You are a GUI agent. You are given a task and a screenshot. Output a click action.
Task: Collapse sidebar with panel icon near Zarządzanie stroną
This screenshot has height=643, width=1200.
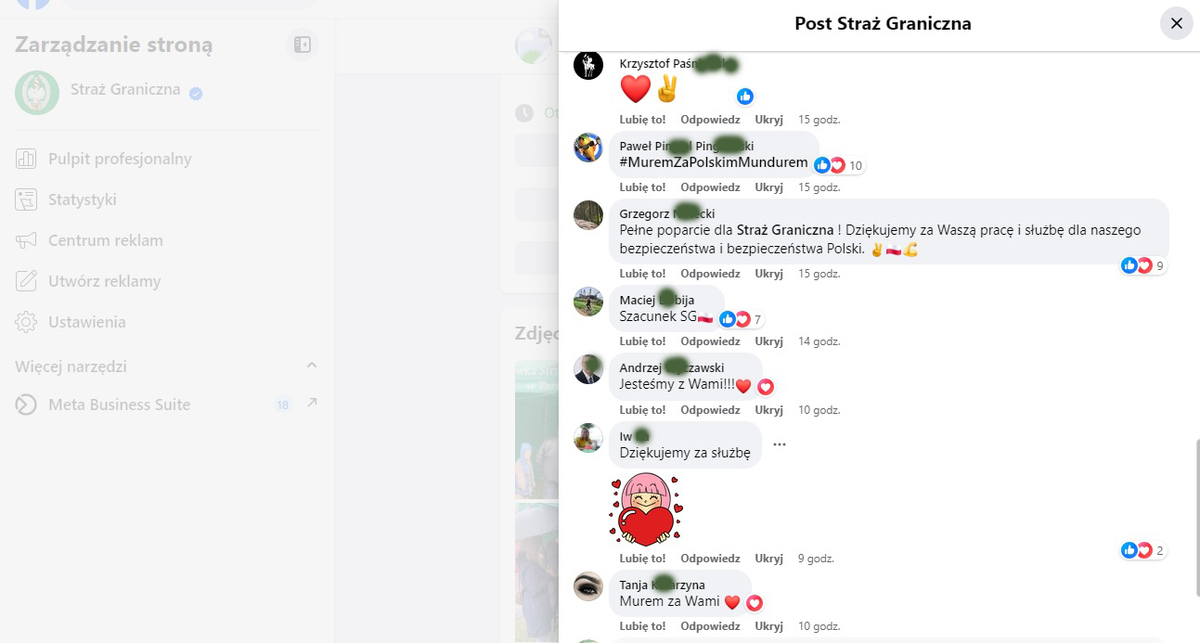click(302, 44)
